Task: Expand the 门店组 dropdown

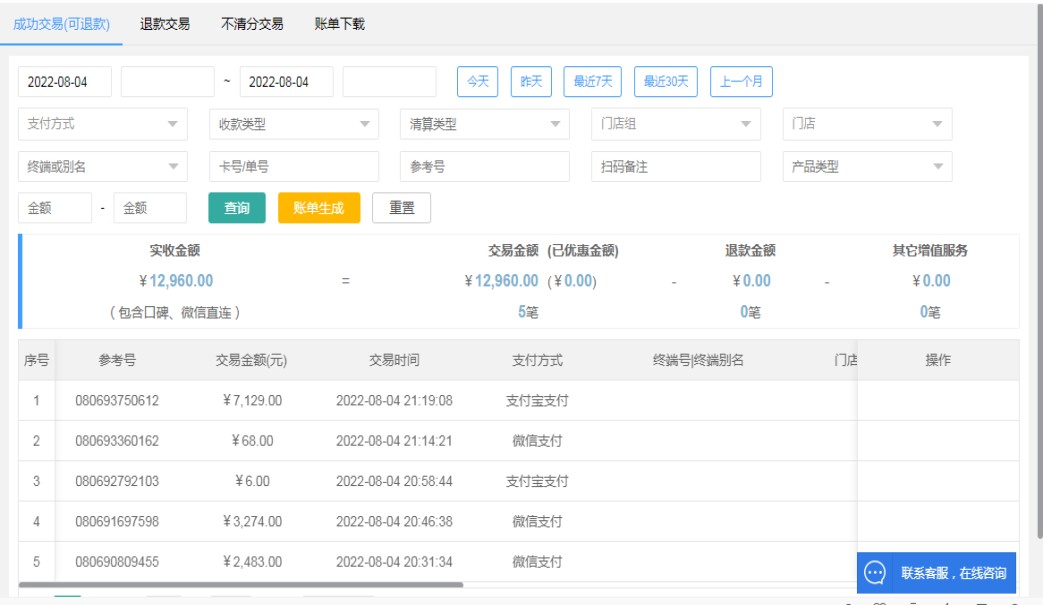Action: pos(675,124)
